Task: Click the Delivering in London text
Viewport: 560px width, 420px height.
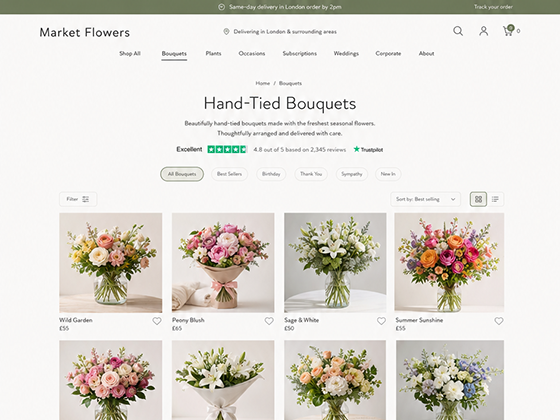Action: click(x=285, y=32)
